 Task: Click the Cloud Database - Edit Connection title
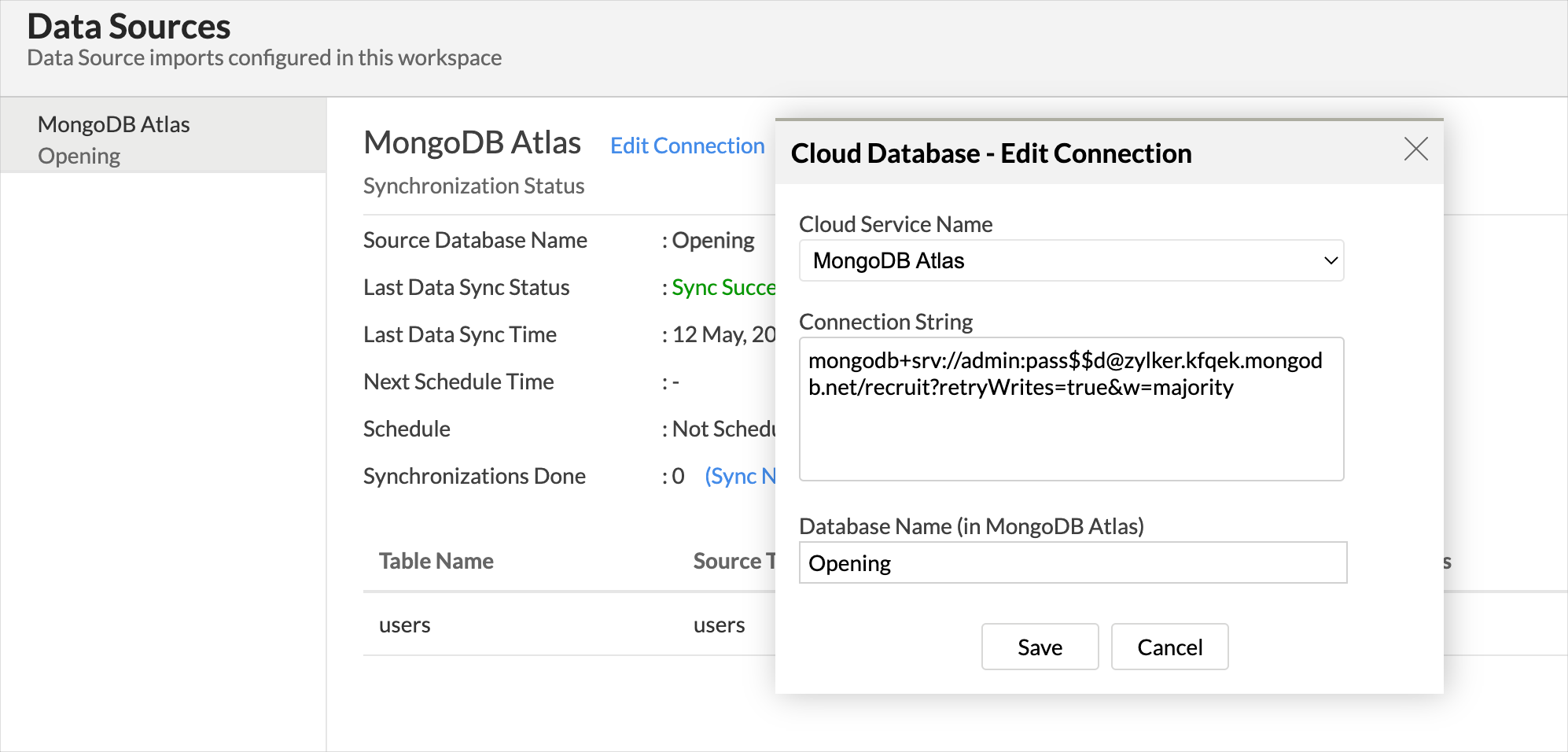pyautogui.click(x=991, y=153)
